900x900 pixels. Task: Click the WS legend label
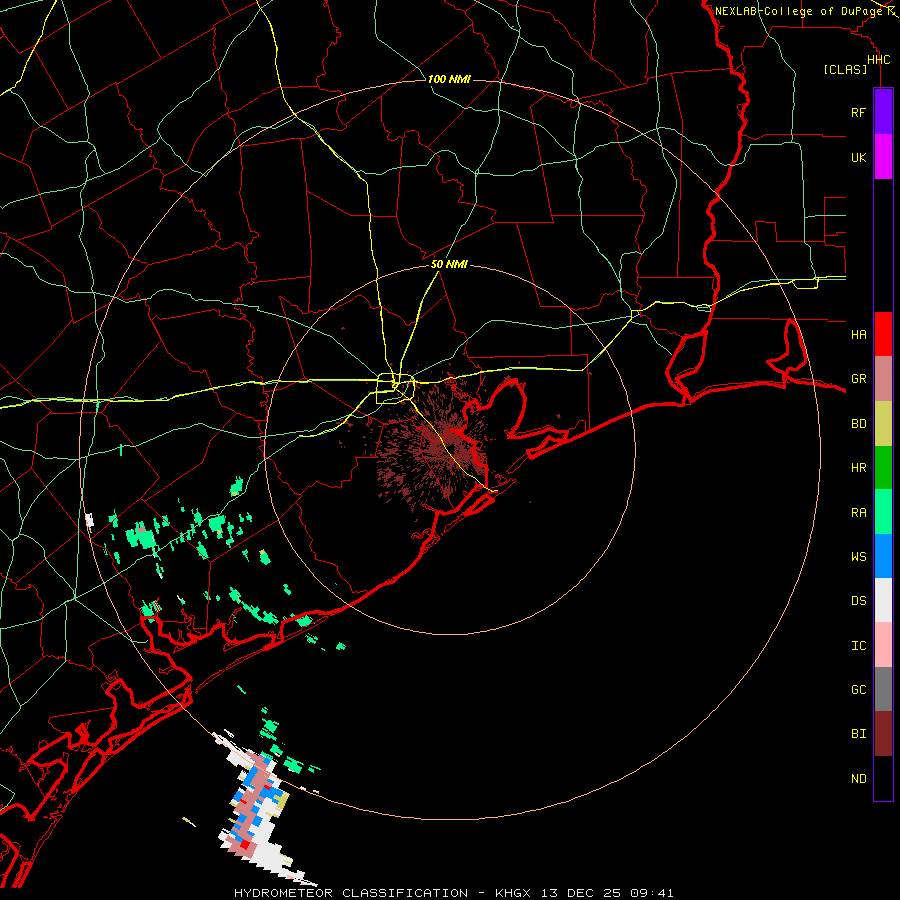point(858,557)
